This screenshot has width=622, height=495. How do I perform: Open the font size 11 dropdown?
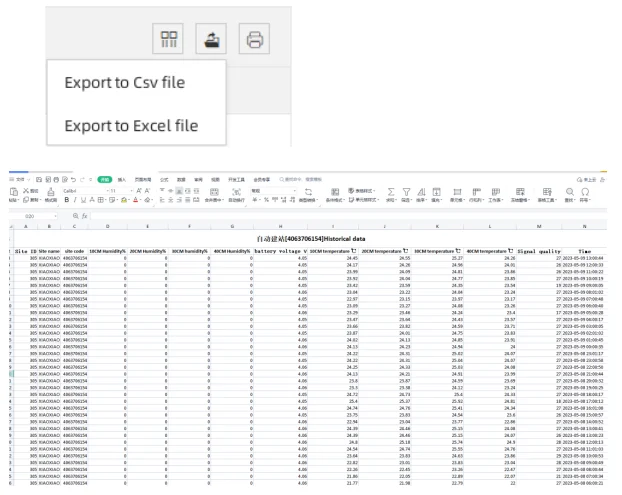[x=121, y=191]
